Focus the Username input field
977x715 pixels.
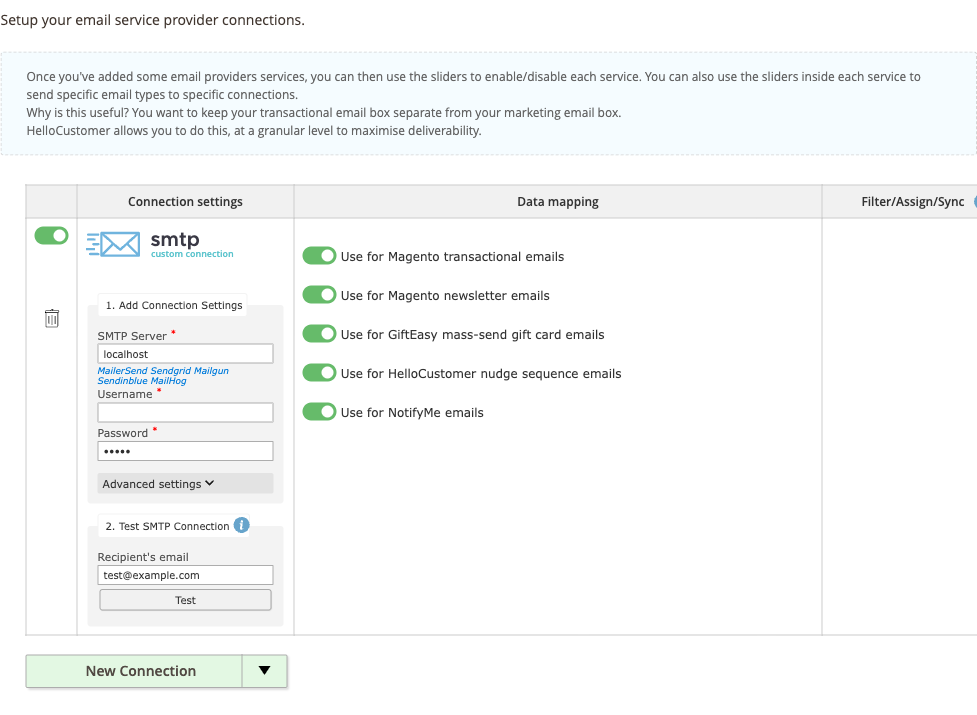[185, 412]
